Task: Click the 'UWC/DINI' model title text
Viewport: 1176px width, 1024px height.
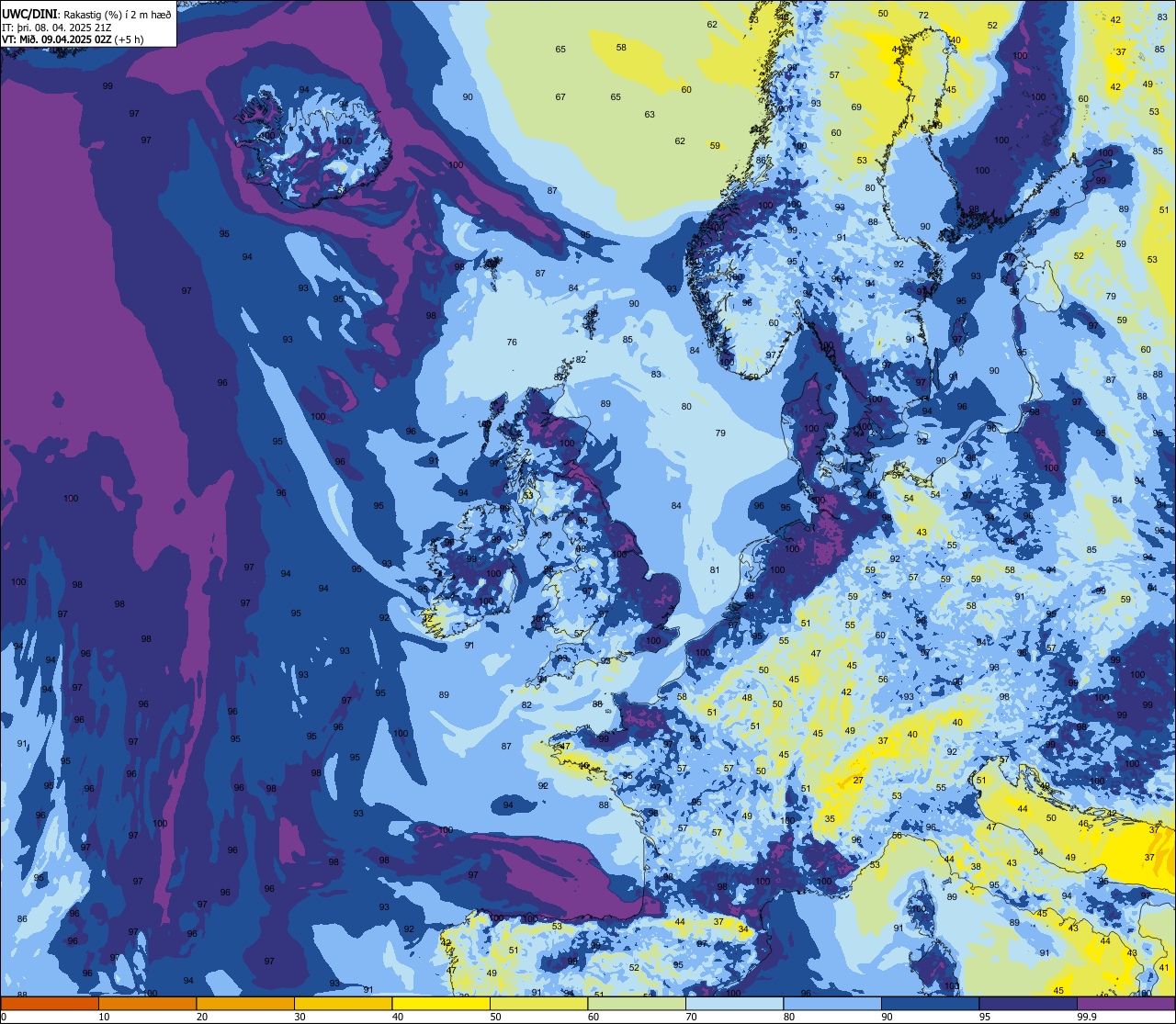Action: tap(30, 14)
